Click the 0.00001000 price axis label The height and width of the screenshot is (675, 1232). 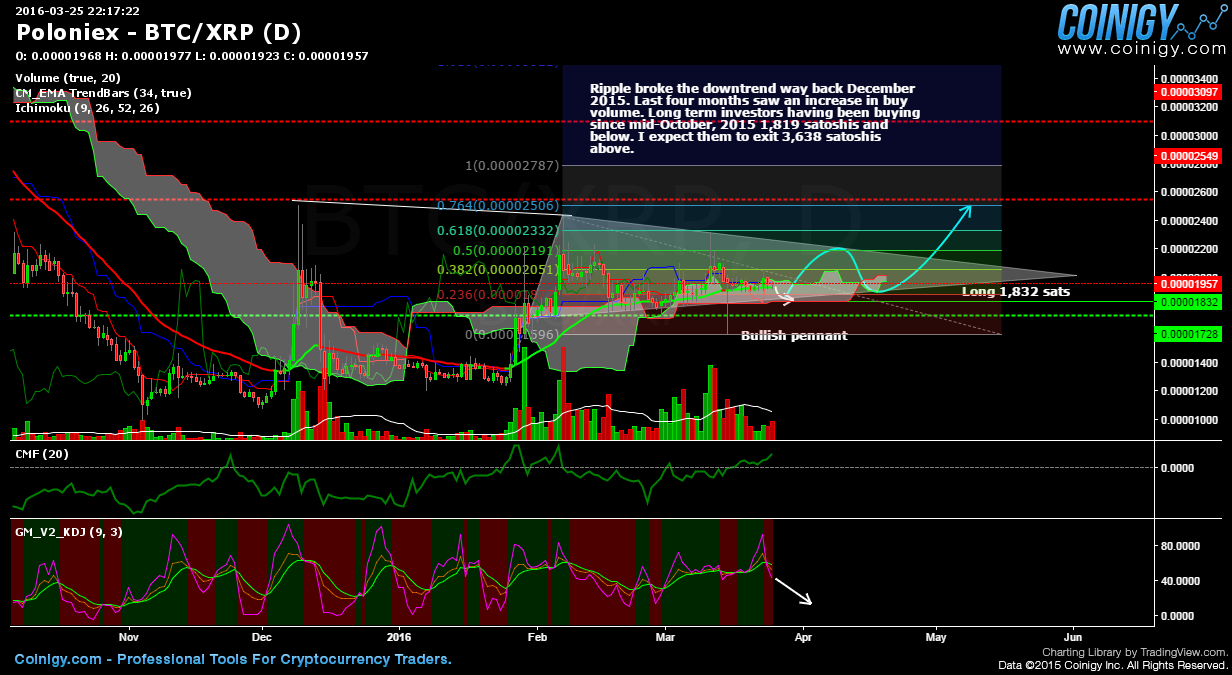[x=1190, y=420]
